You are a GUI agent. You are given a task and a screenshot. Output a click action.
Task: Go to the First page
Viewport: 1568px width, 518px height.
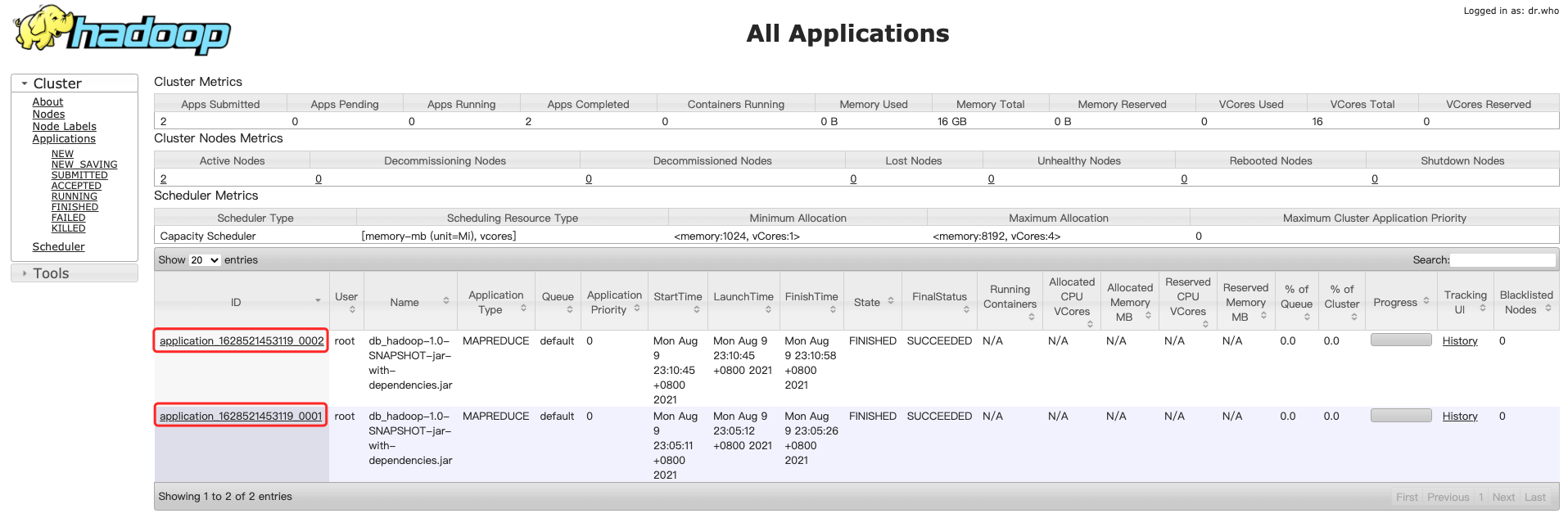tap(1407, 498)
